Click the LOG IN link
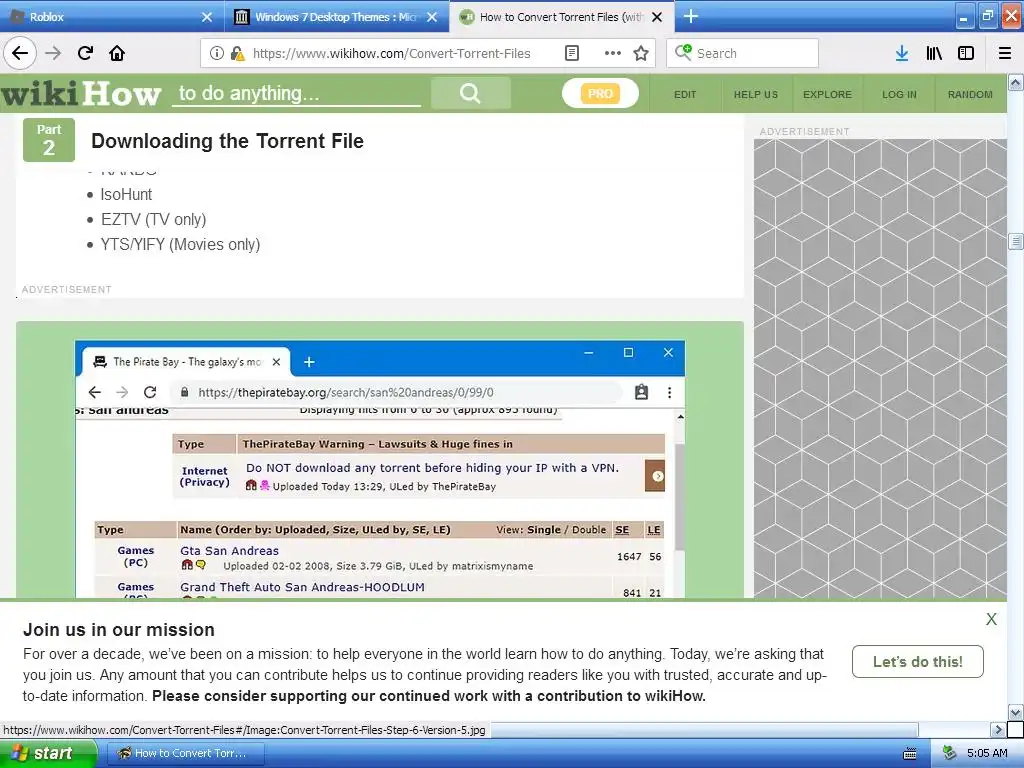 click(899, 94)
